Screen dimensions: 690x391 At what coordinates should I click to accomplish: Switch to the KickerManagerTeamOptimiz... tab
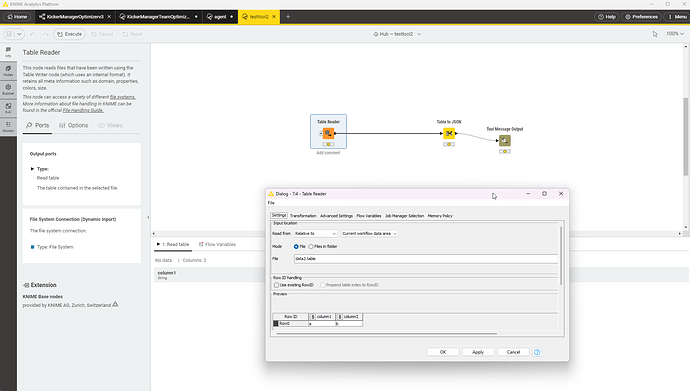pyautogui.click(x=158, y=17)
